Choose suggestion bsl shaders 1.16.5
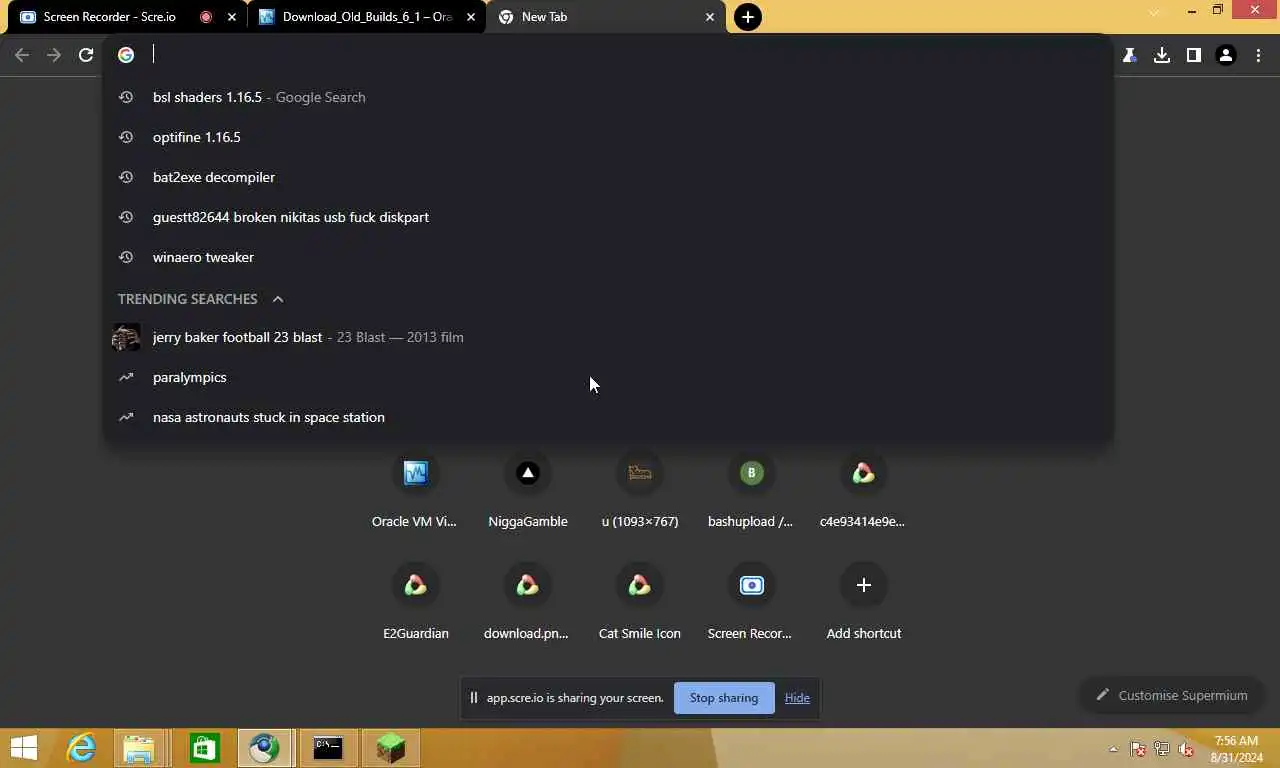1280x768 pixels. tap(608, 97)
